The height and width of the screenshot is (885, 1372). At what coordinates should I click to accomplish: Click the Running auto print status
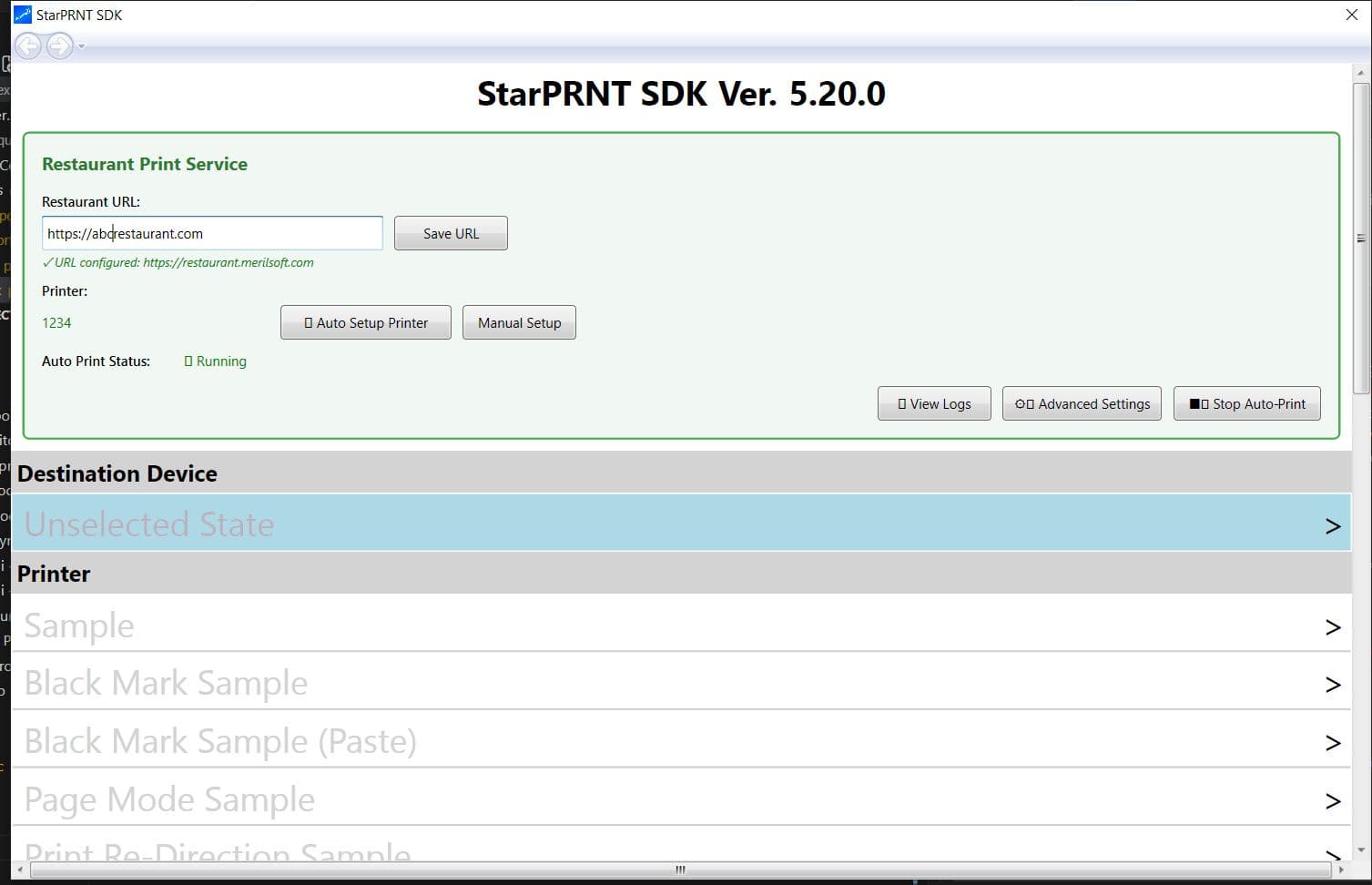point(215,361)
